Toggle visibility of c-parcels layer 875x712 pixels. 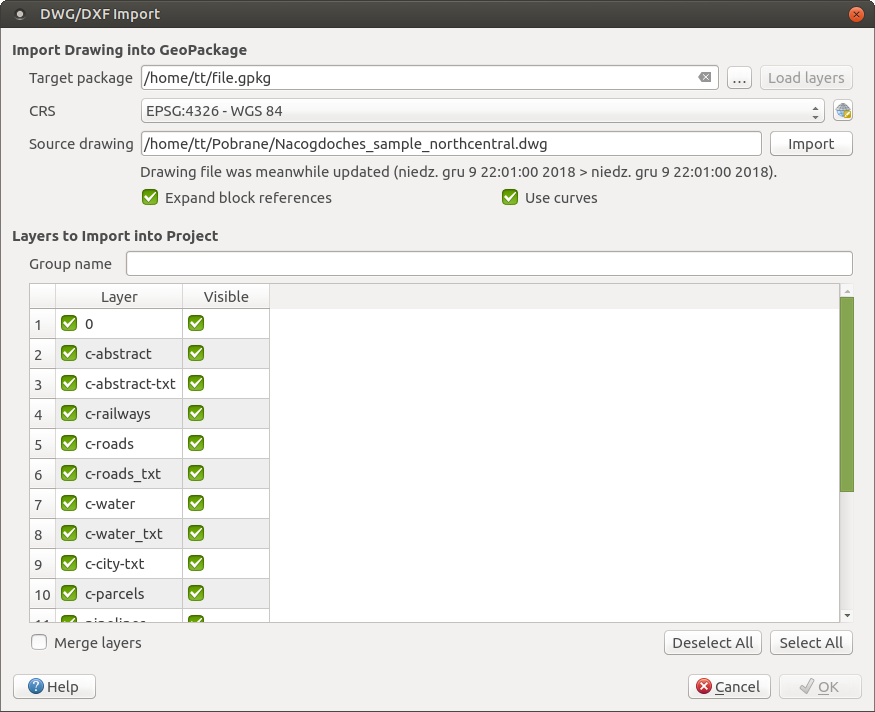pyautogui.click(x=195, y=593)
